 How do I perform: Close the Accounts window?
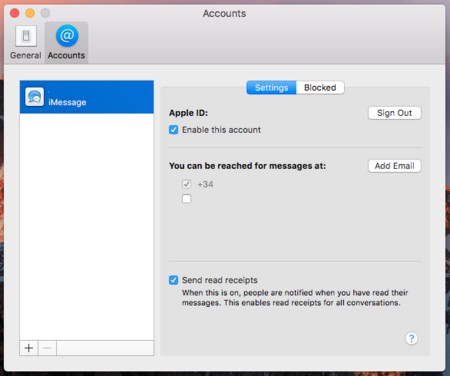pyautogui.click(x=15, y=13)
